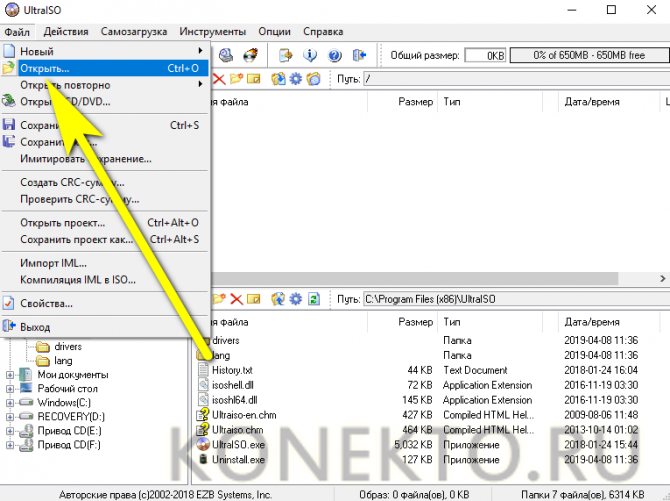The width and height of the screenshot is (670, 501).
Task: Click the add-to-image icon in local toolbar
Action: point(278,299)
